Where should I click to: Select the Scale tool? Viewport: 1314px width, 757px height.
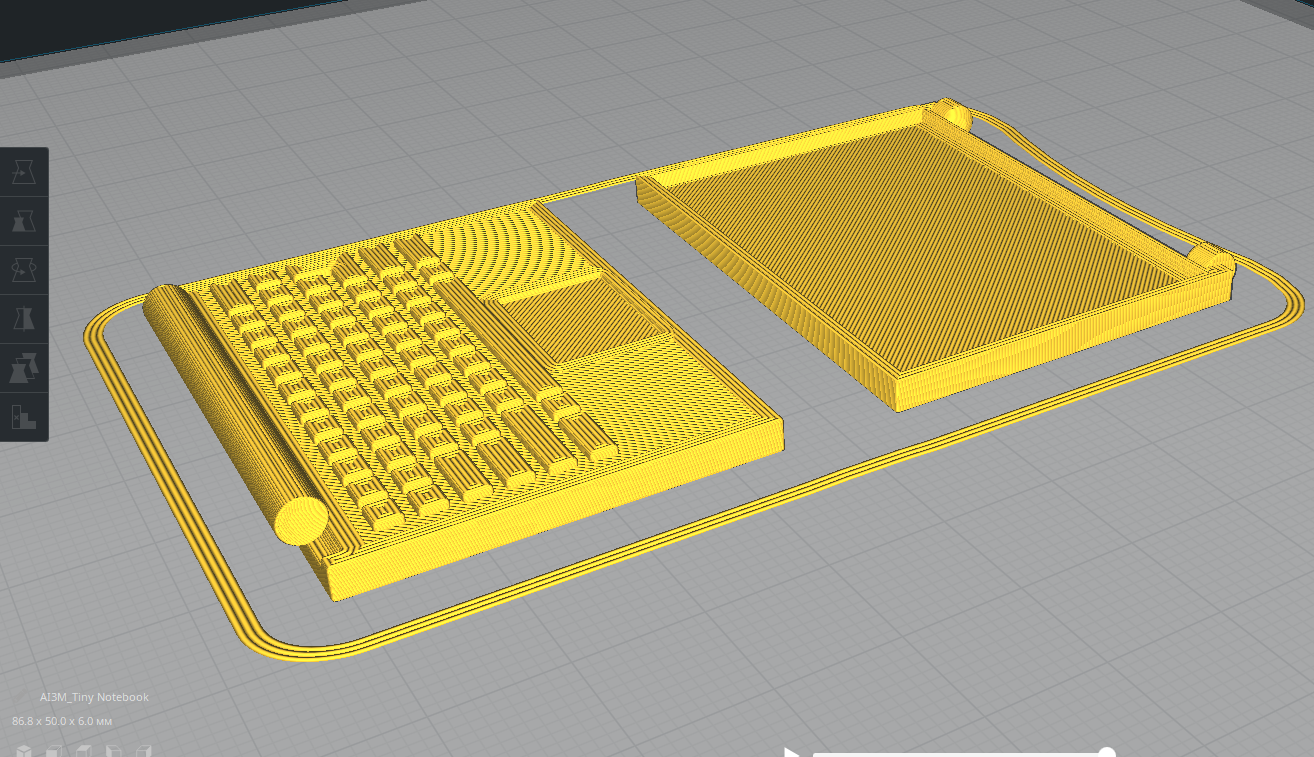(23, 221)
